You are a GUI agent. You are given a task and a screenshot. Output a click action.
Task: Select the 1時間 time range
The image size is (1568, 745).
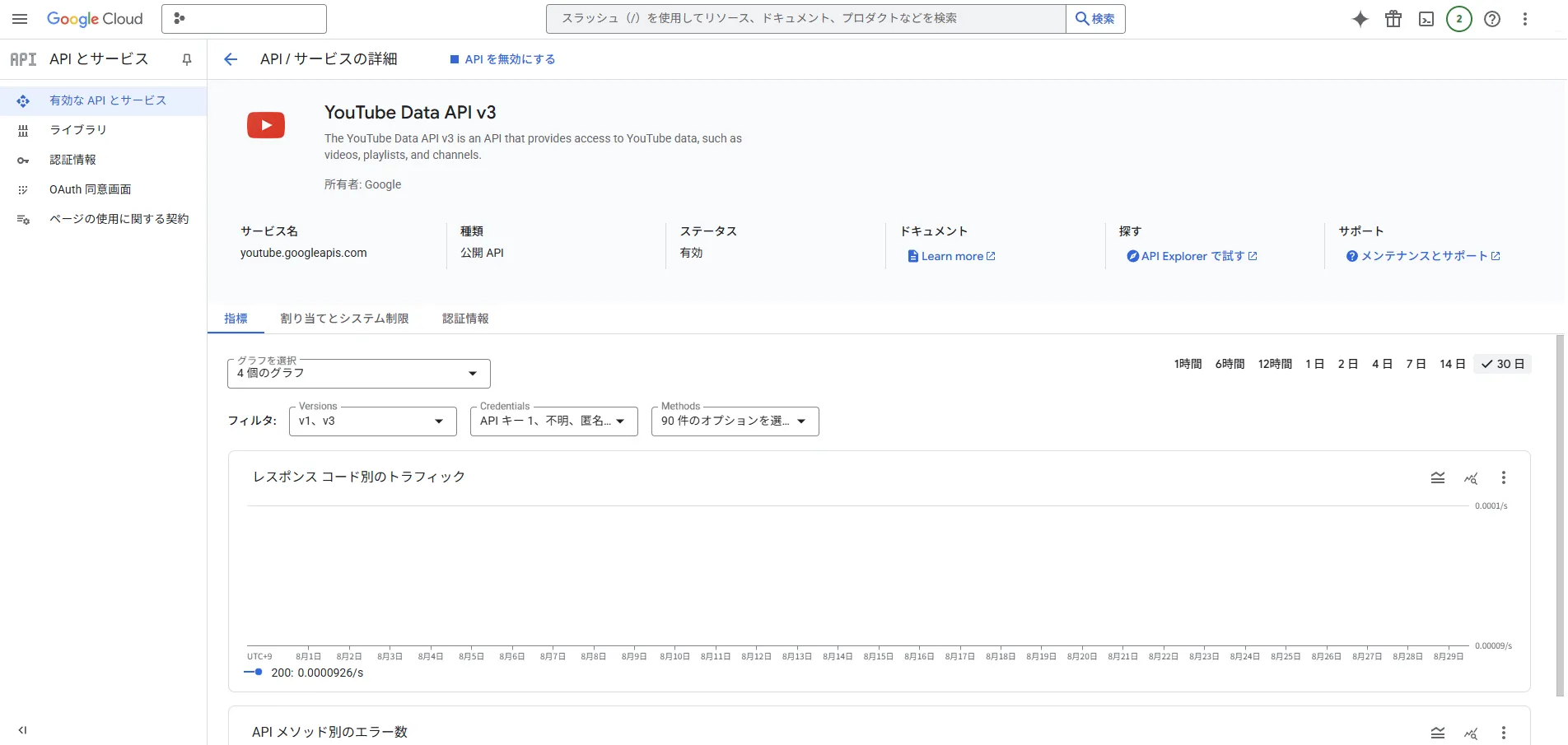point(1188,364)
